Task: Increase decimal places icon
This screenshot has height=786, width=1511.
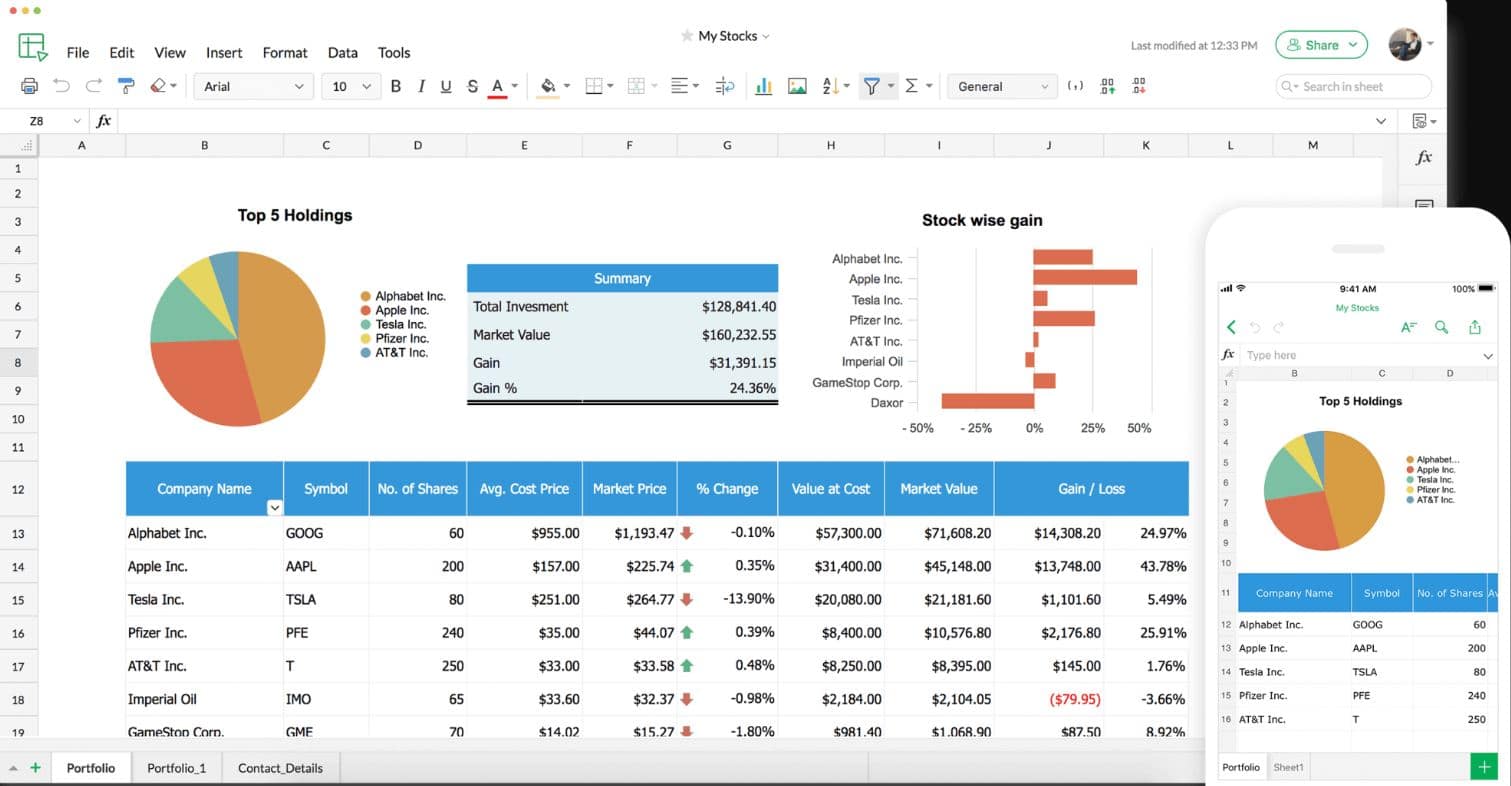Action: click(1107, 86)
